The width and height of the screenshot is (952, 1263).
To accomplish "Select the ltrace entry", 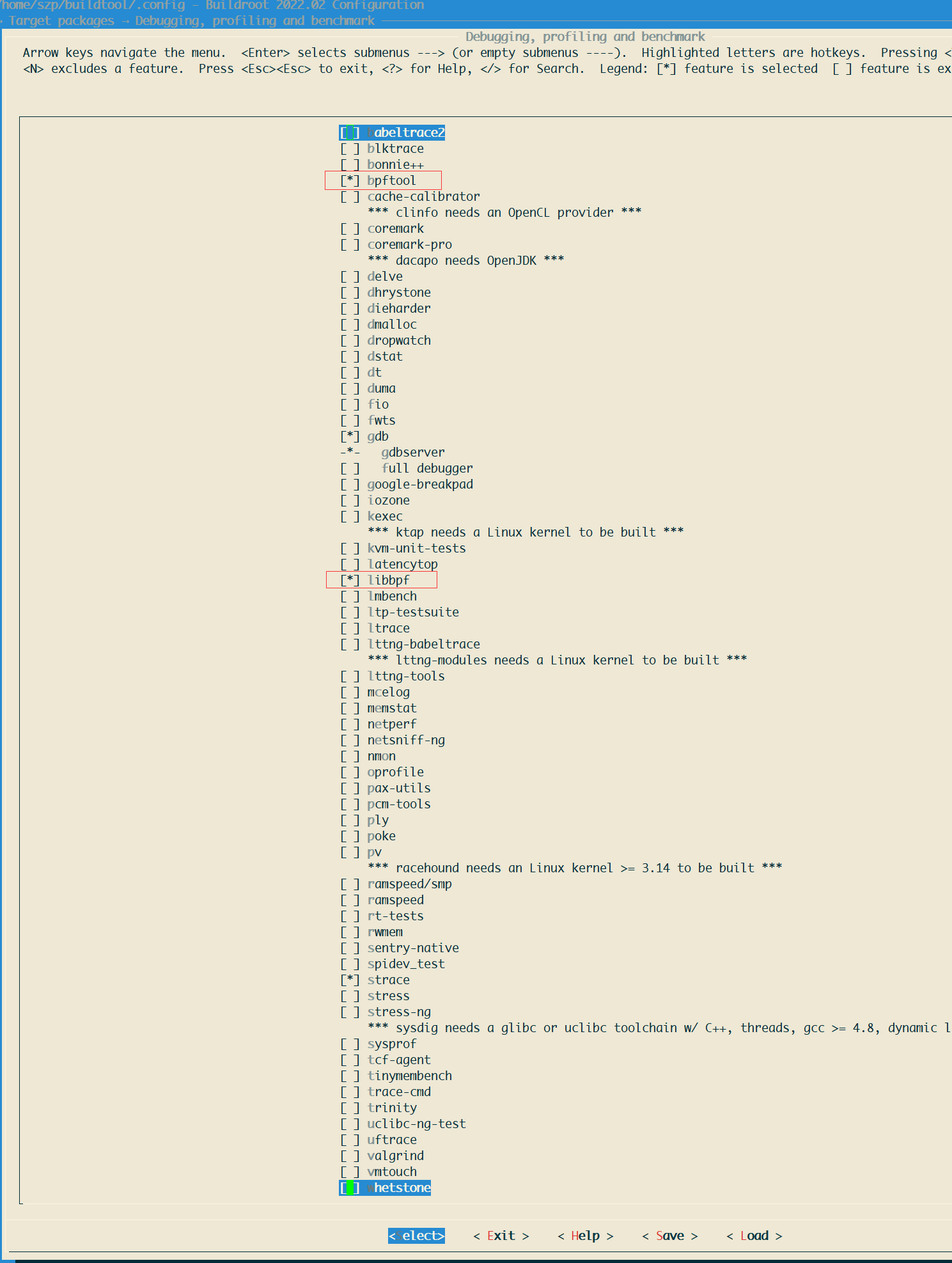I will [375, 628].
